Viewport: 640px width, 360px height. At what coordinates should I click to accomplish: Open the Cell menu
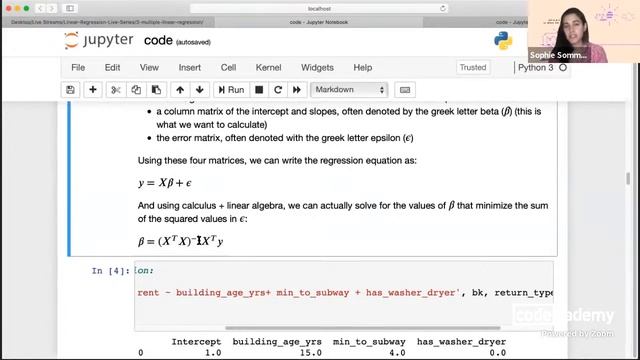coord(228,67)
